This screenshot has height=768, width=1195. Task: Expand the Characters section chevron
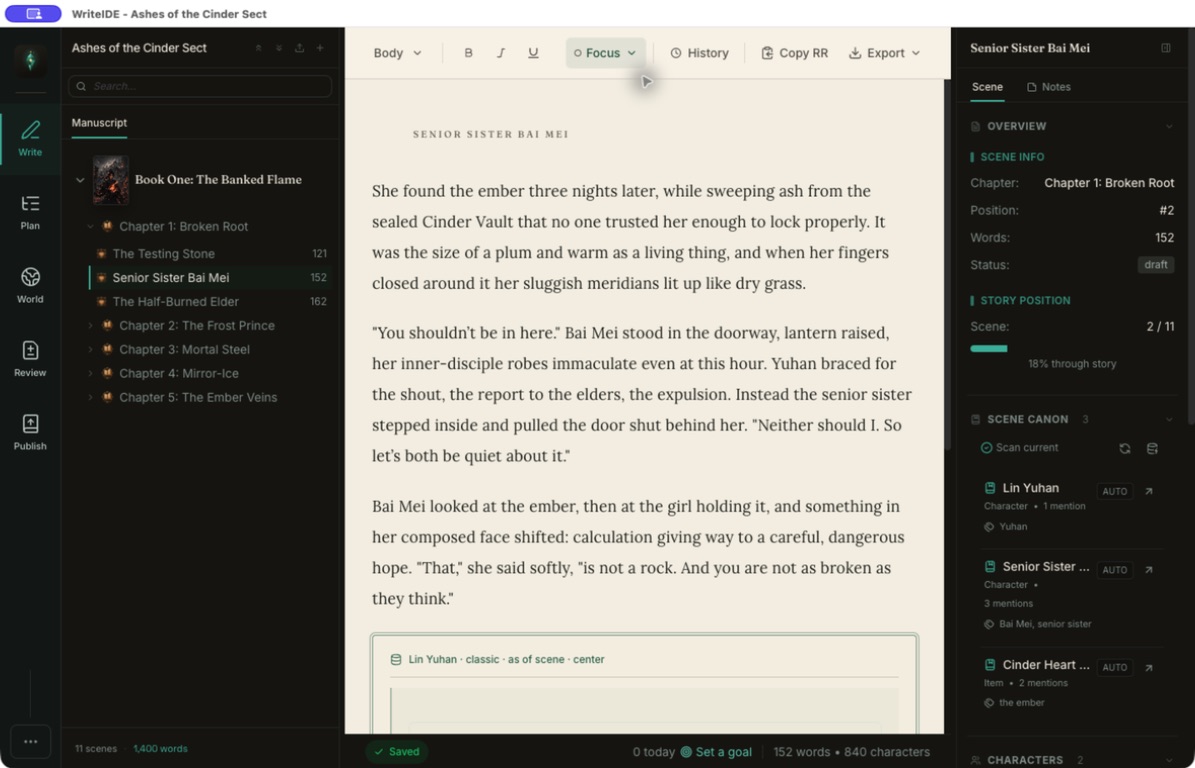1169,760
